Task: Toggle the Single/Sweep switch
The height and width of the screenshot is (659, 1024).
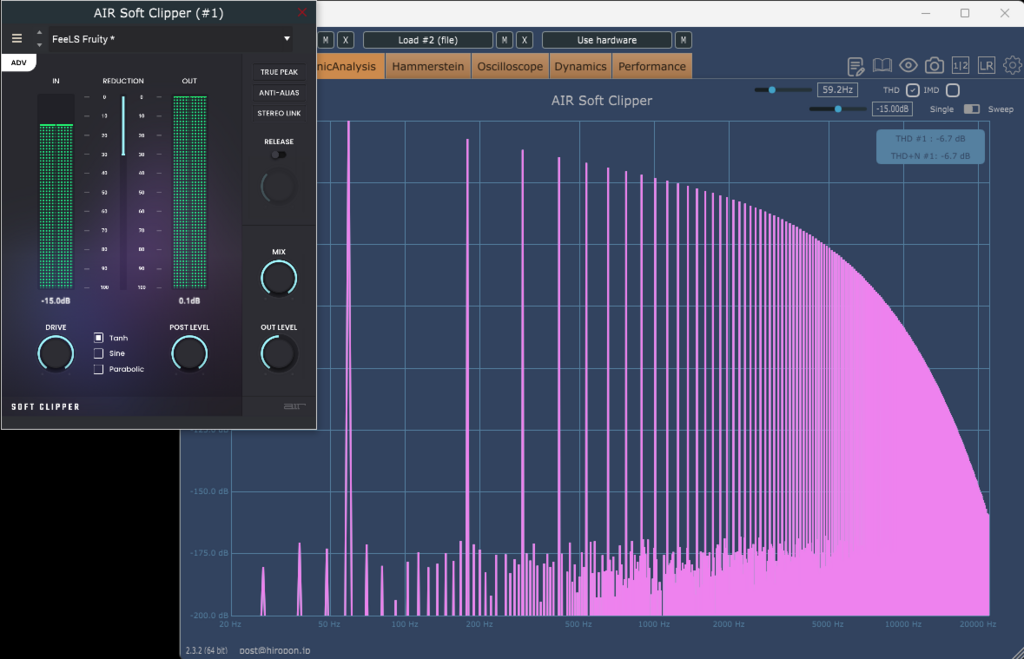Action: tap(972, 109)
